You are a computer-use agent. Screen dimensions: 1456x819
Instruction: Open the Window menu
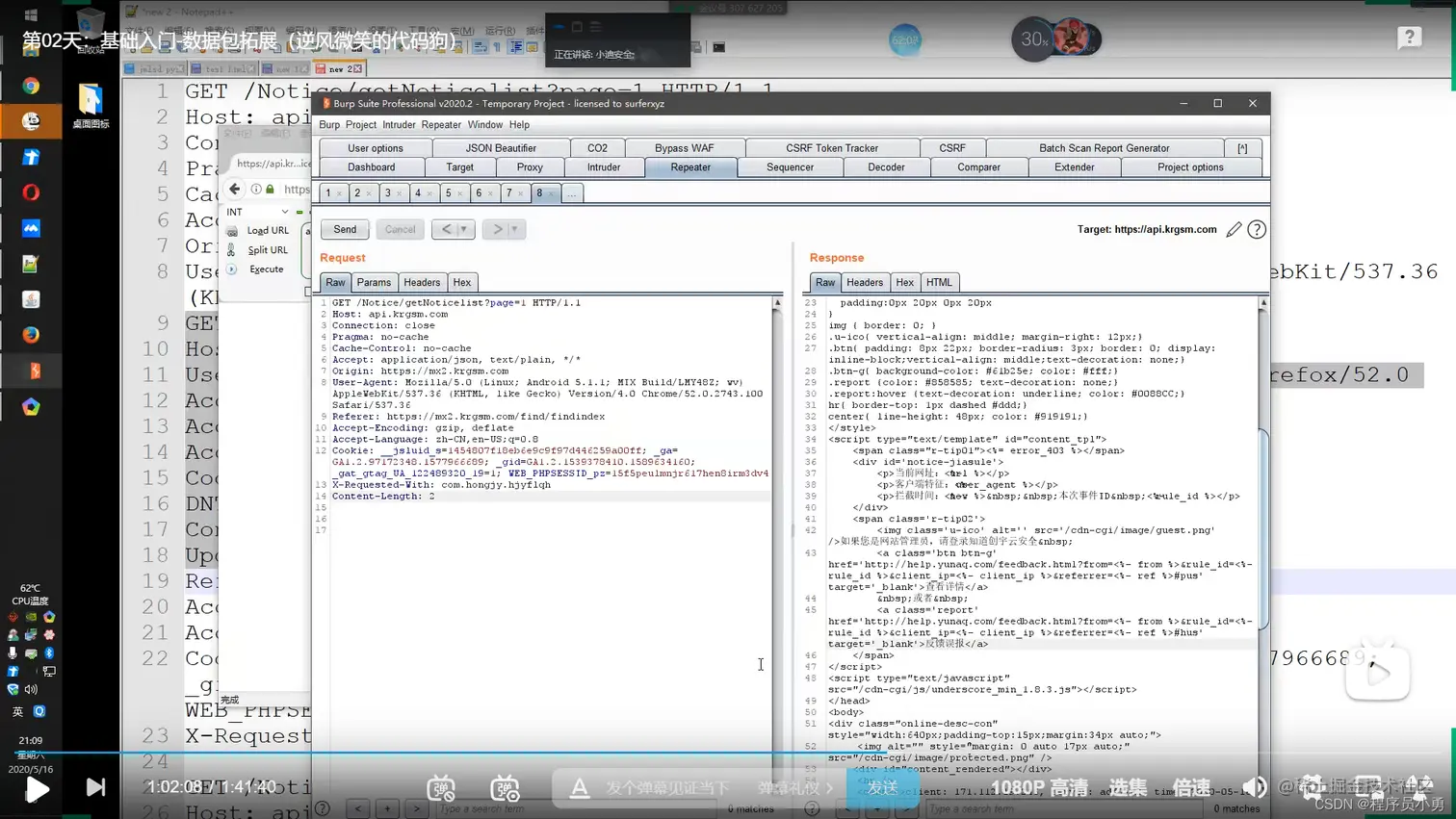click(485, 125)
